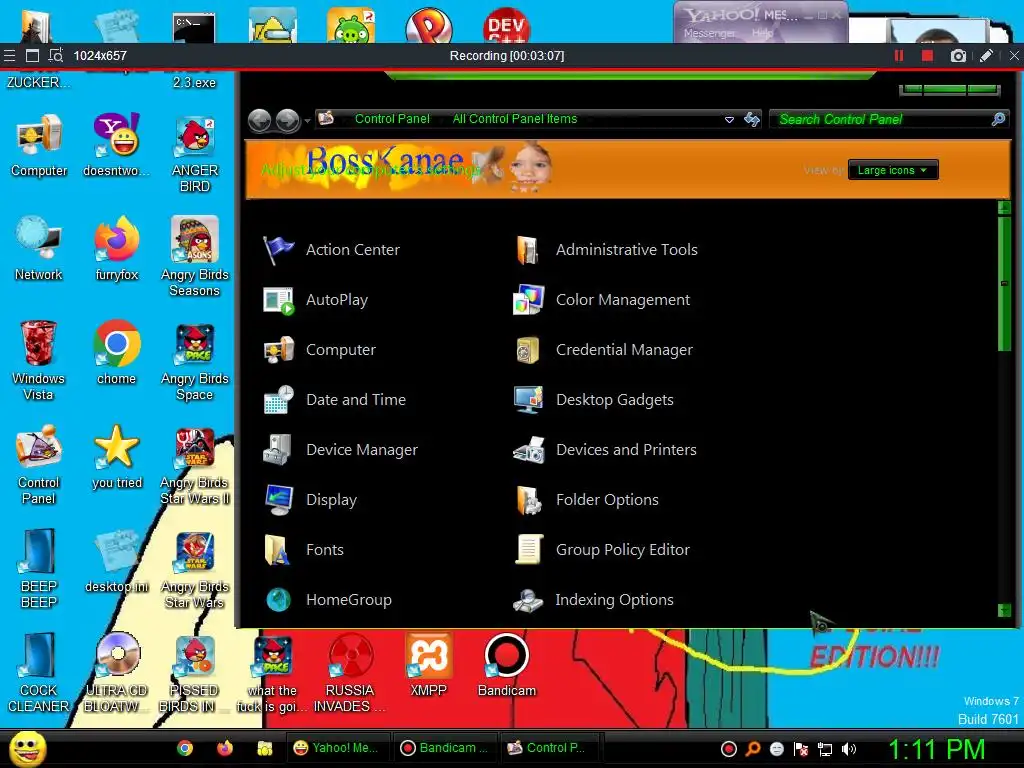Open the Date and Time icon
This screenshot has height=768, width=1024.
pos(278,400)
